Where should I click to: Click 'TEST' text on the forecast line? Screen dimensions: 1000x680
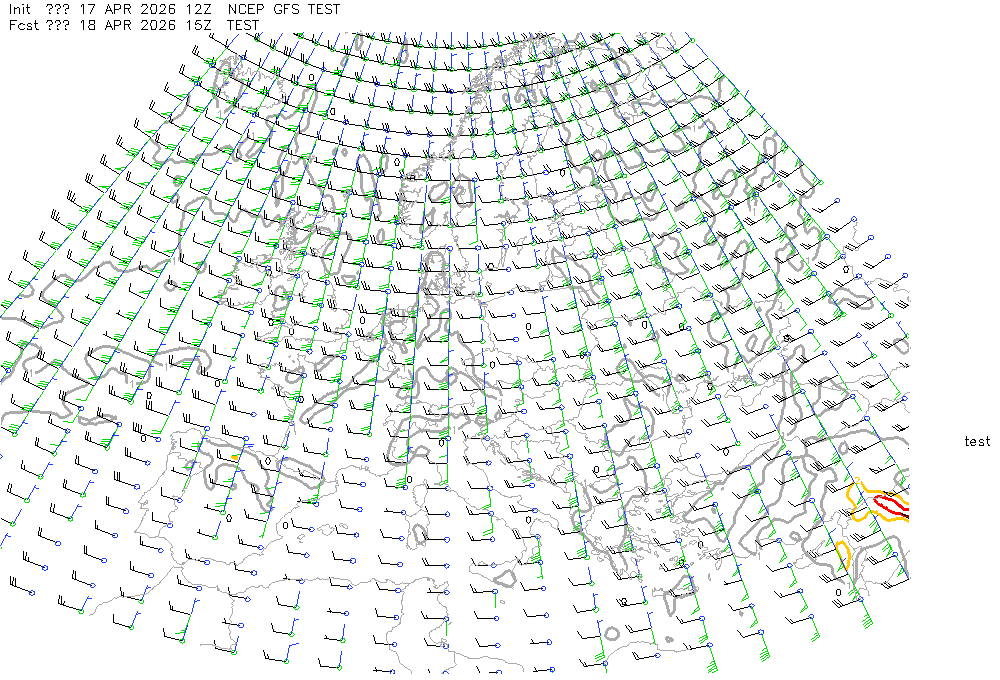(243, 25)
